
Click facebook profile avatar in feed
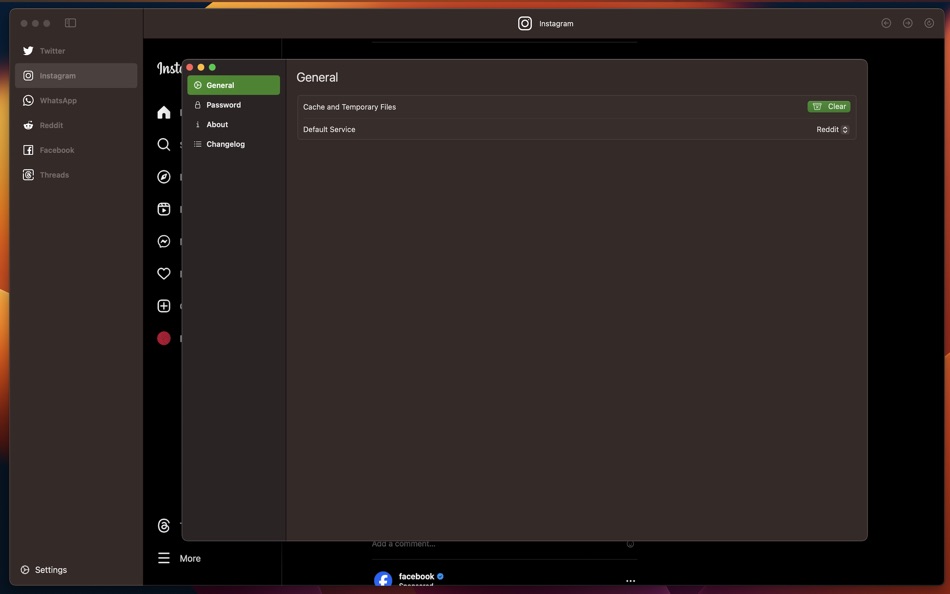(x=383, y=579)
